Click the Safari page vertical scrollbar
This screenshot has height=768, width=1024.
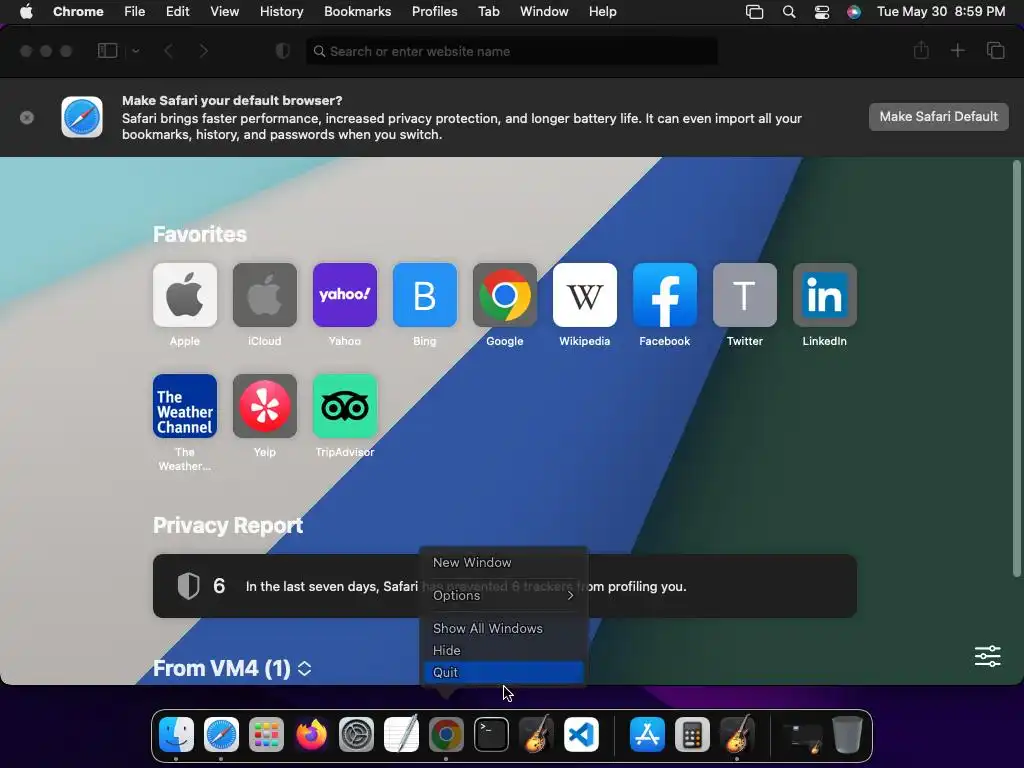pos(1016,369)
